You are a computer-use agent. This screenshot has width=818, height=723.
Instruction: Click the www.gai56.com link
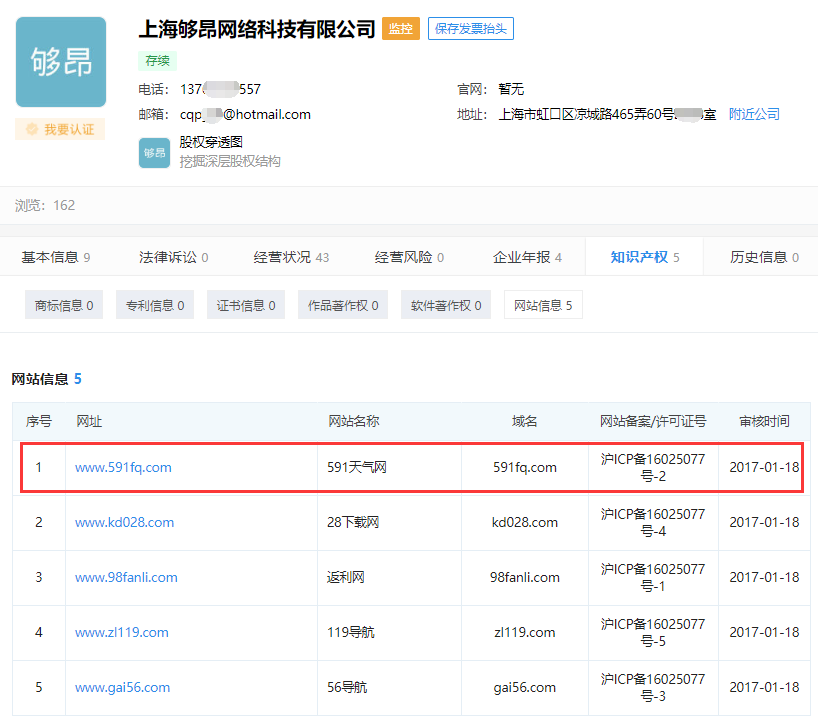click(122, 687)
